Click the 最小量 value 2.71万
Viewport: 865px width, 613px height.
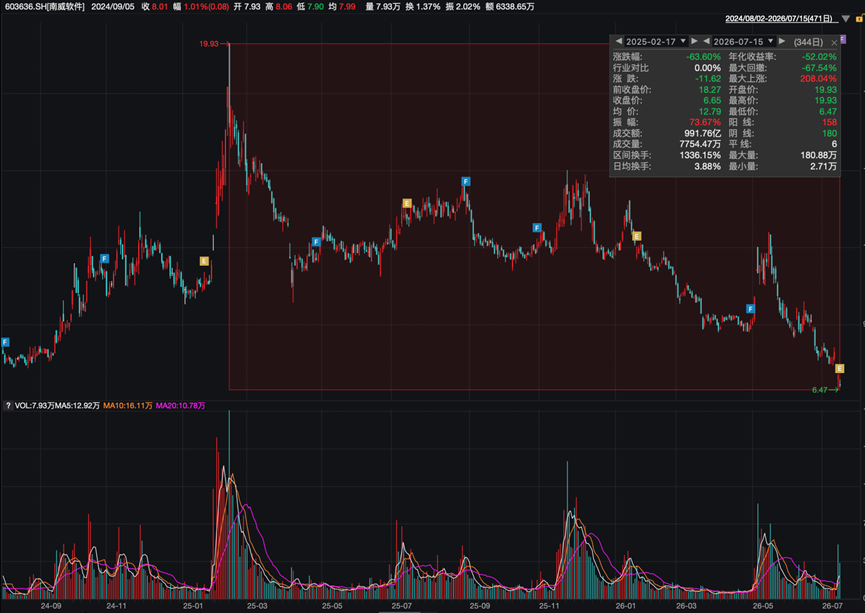[x=823, y=166]
